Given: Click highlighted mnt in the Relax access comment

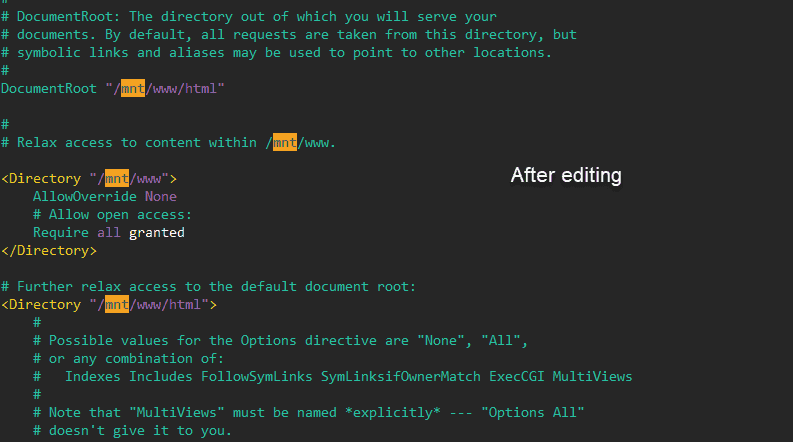Looking at the screenshot, I should coord(285,143).
